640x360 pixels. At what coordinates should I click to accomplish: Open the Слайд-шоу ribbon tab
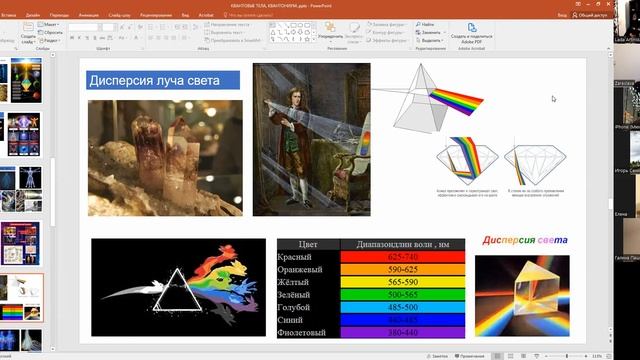(x=120, y=15)
